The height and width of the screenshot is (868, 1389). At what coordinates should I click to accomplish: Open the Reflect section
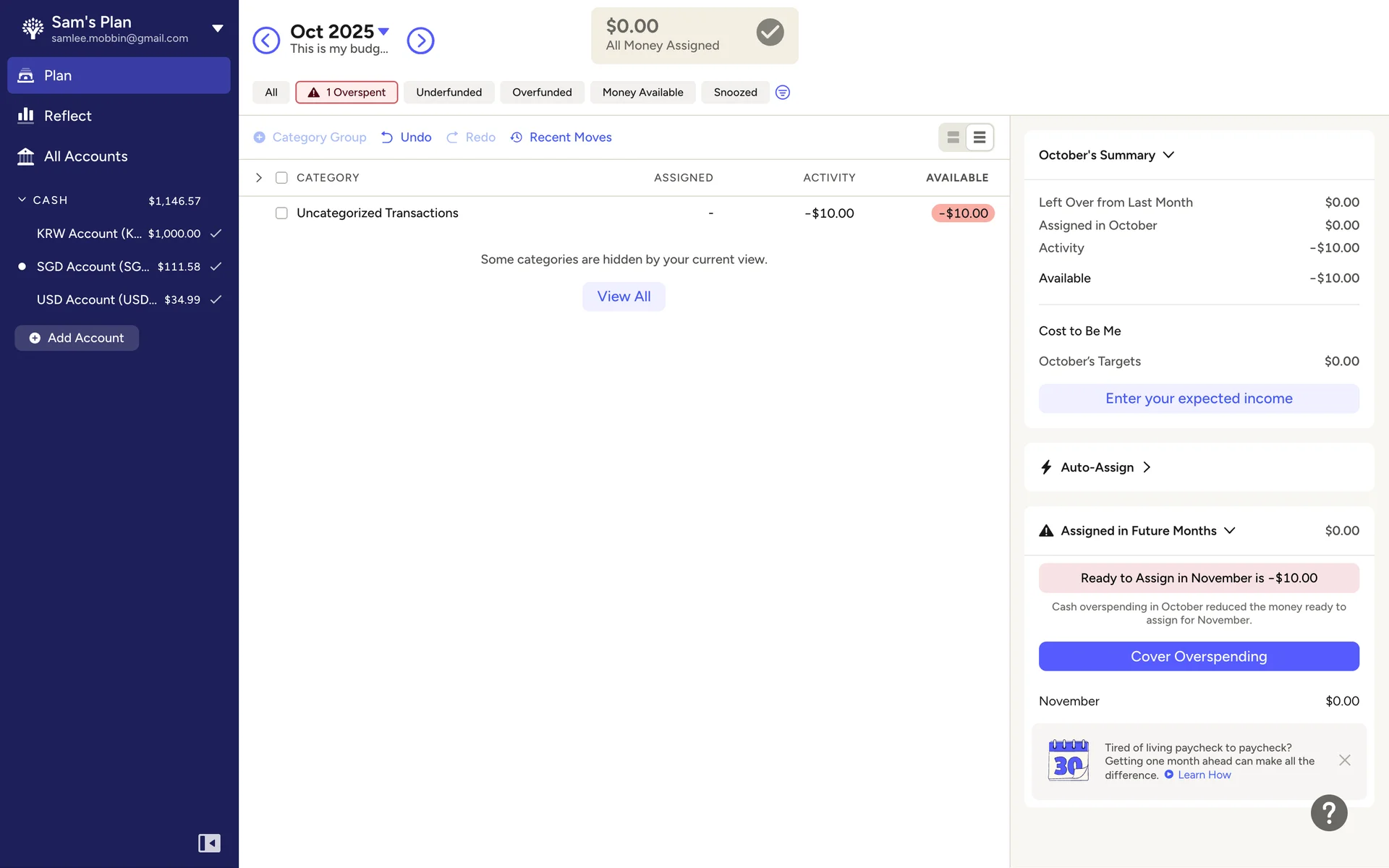(x=67, y=116)
